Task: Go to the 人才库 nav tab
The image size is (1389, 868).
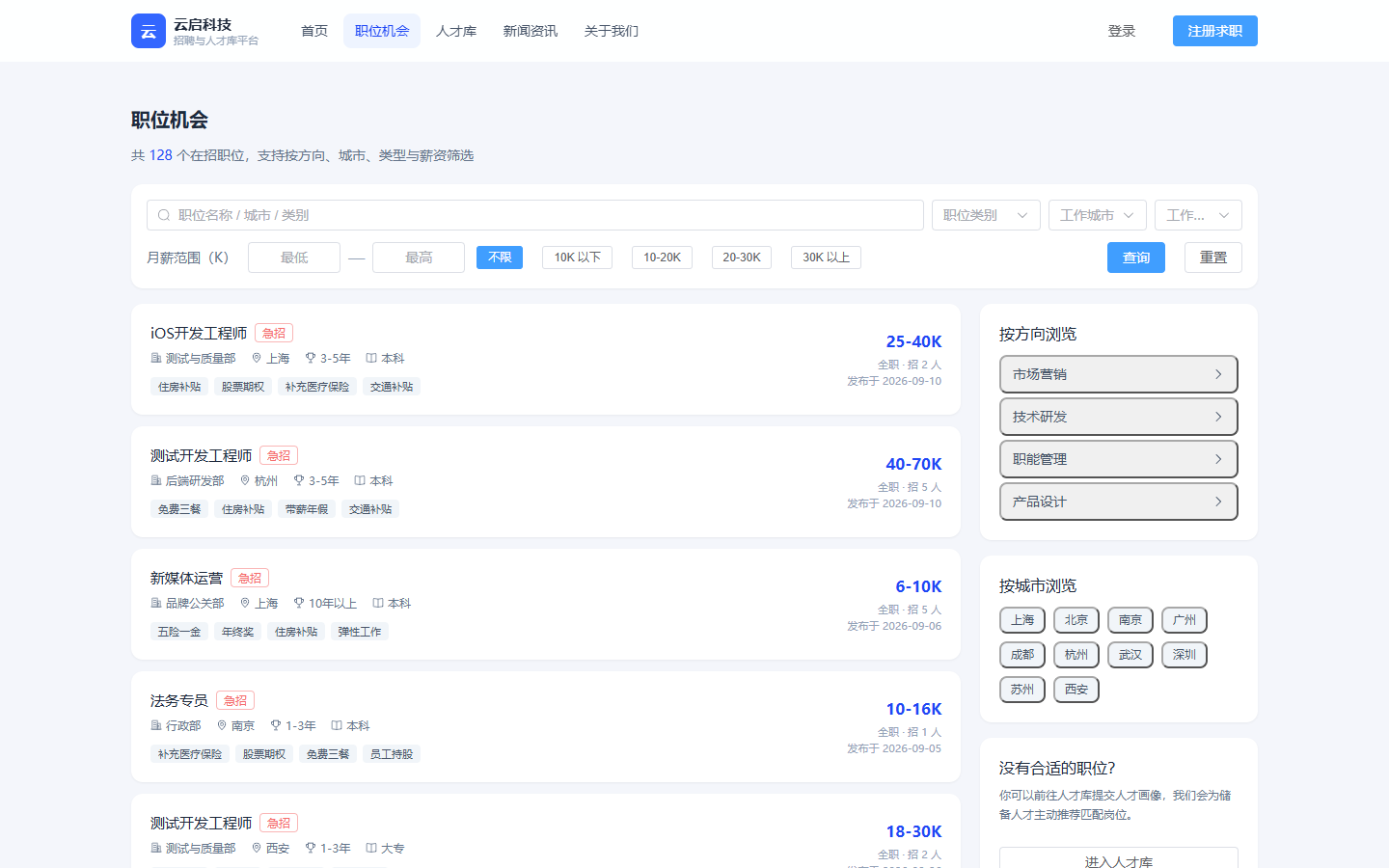Action: point(456,31)
